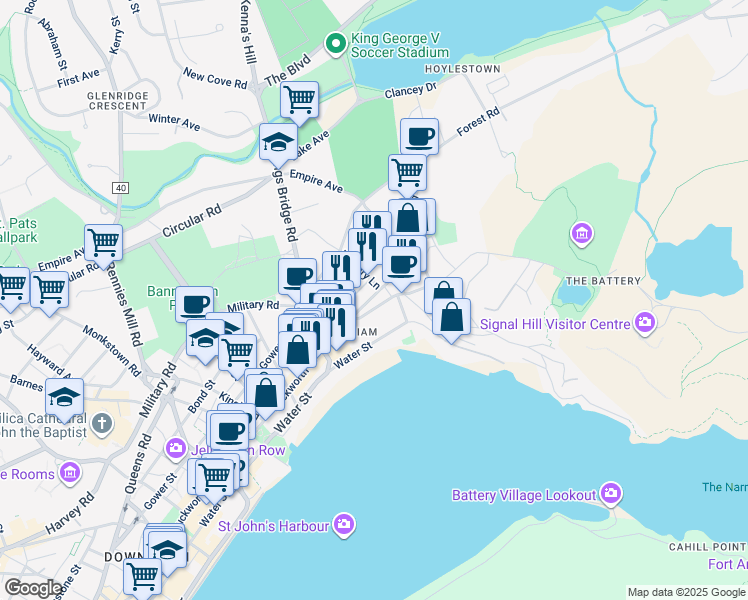The image size is (748, 600).
Task: Select the Battery Village Lookout camera icon
Action: point(612,494)
